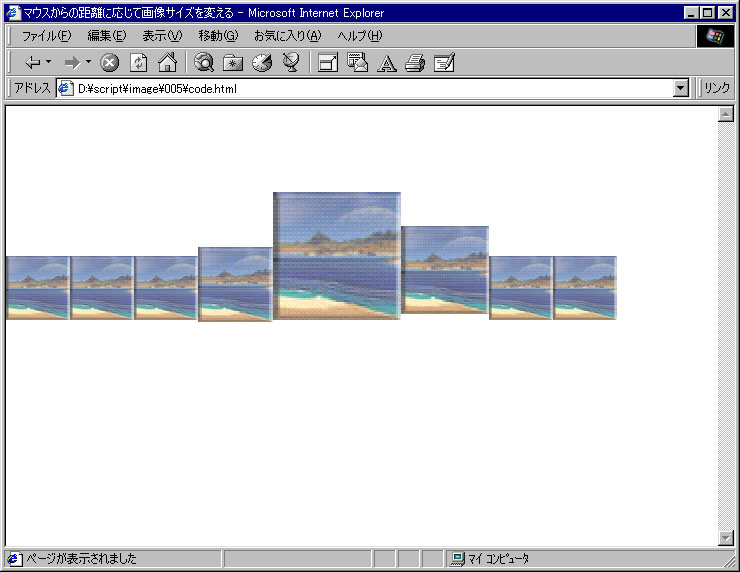This screenshot has width=740, height=572.
Task: Click the second beach image from left
Action: tap(102, 288)
